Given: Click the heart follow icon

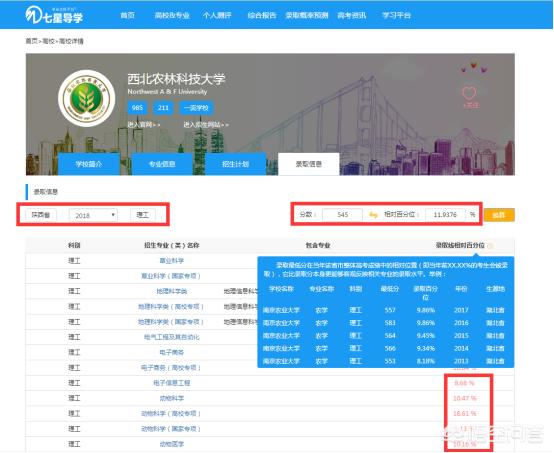Looking at the screenshot, I should point(469,93).
